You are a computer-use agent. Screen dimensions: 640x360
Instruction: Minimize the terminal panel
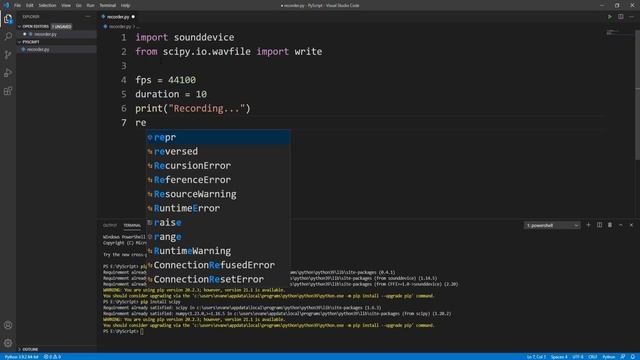pyautogui.click(x=620, y=225)
